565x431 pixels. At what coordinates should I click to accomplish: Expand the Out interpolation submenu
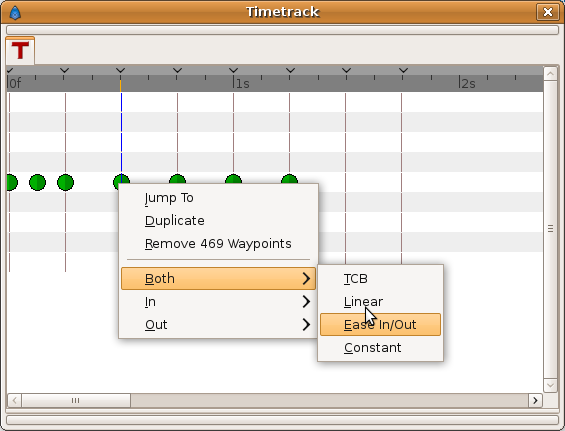(x=218, y=325)
